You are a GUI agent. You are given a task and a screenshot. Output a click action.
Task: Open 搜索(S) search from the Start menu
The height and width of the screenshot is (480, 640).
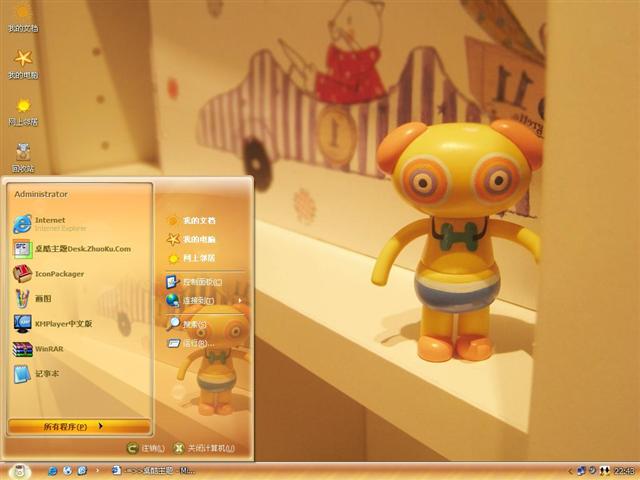[187, 324]
